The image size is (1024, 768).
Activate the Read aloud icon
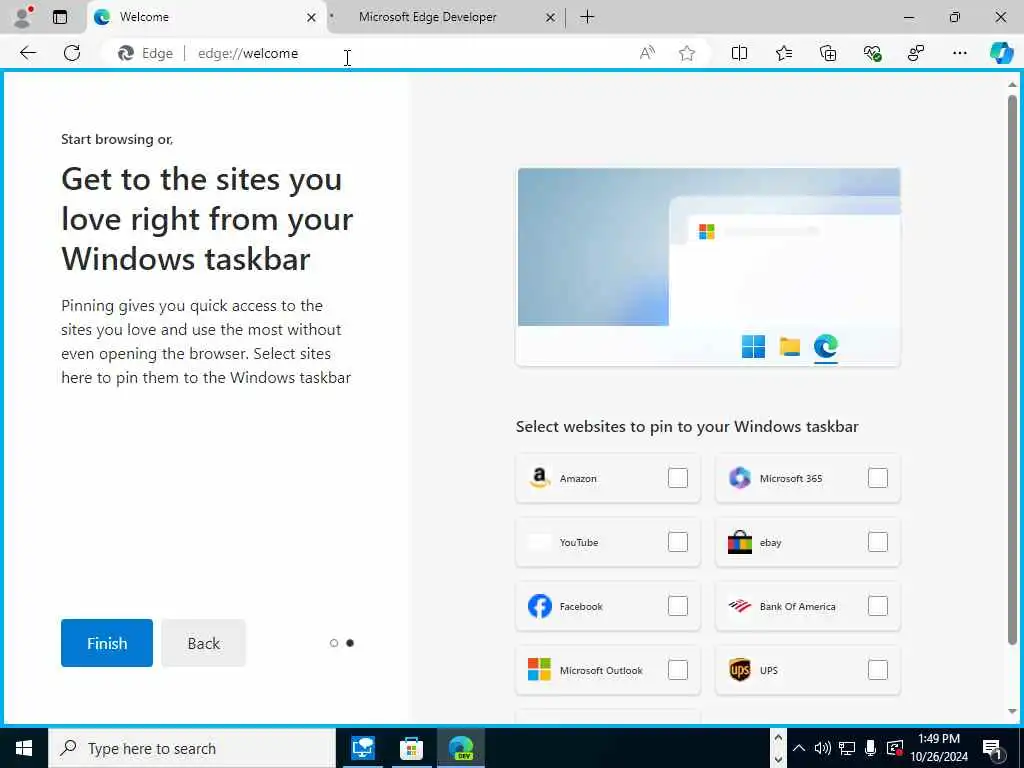point(647,54)
